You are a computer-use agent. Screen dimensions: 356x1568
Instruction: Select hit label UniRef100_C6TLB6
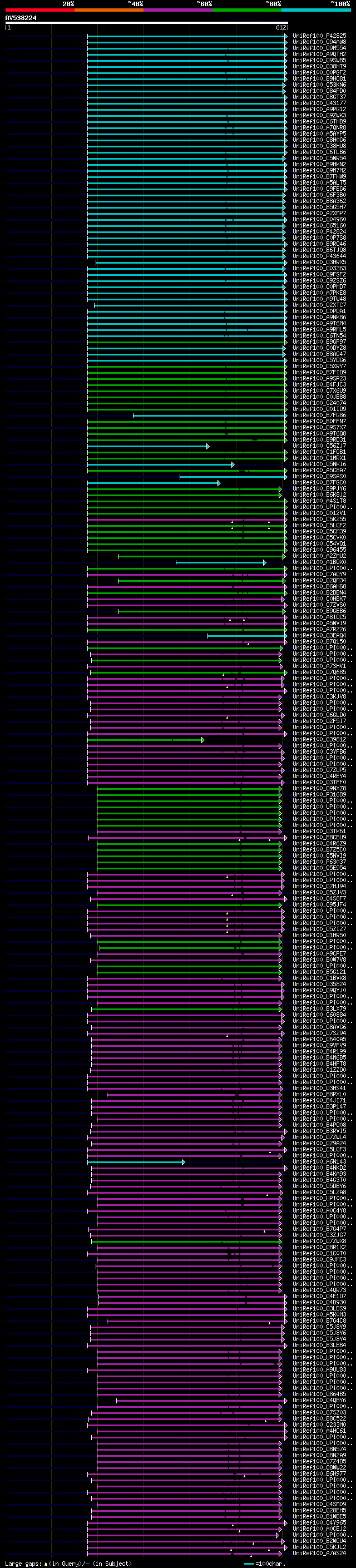pyautogui.click(x=319, y=152)
